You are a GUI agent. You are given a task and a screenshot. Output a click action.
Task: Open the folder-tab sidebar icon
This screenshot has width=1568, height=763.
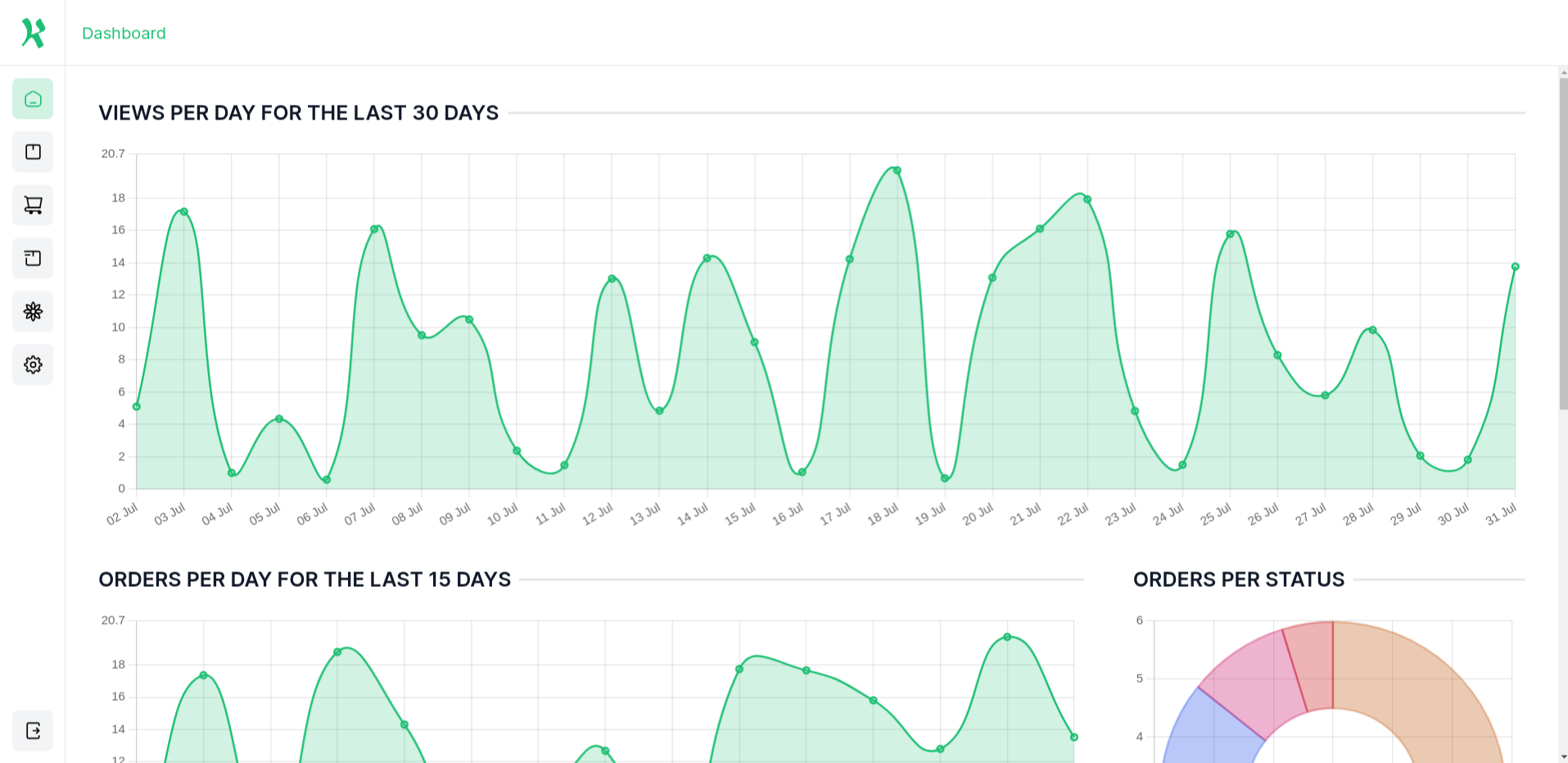(33, 259)
